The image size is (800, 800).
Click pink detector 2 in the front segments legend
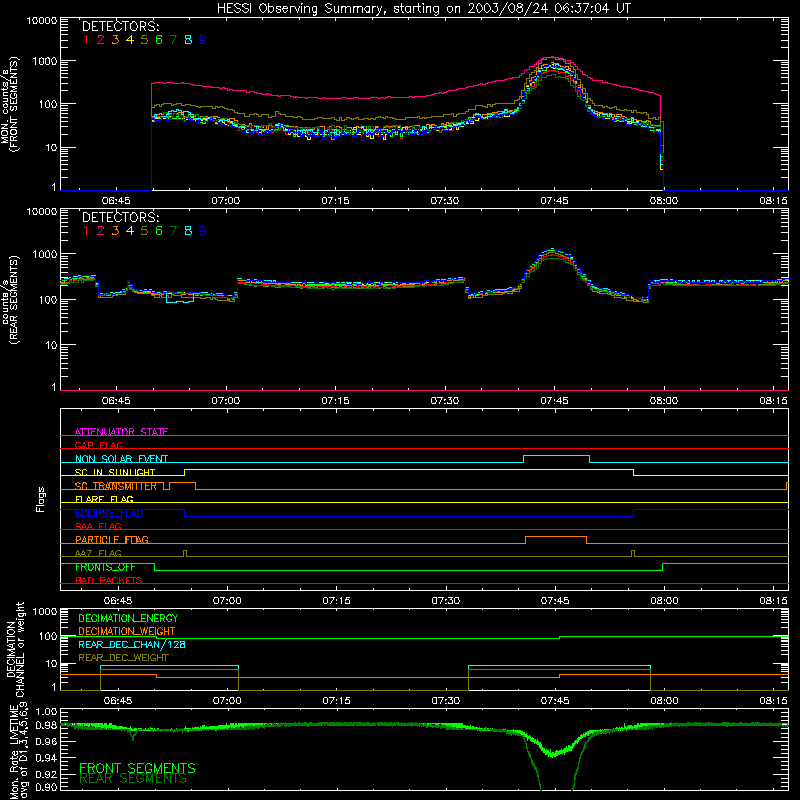coord(101,40)
